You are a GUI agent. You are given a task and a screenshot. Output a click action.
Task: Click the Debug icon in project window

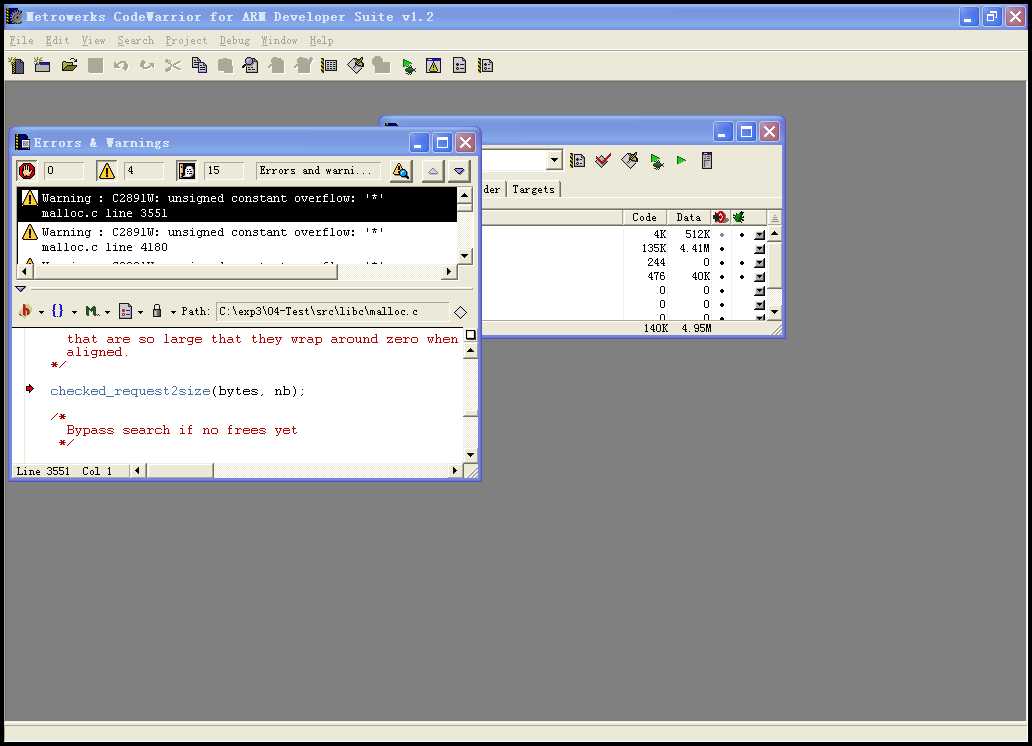click(x=656, y=161)
